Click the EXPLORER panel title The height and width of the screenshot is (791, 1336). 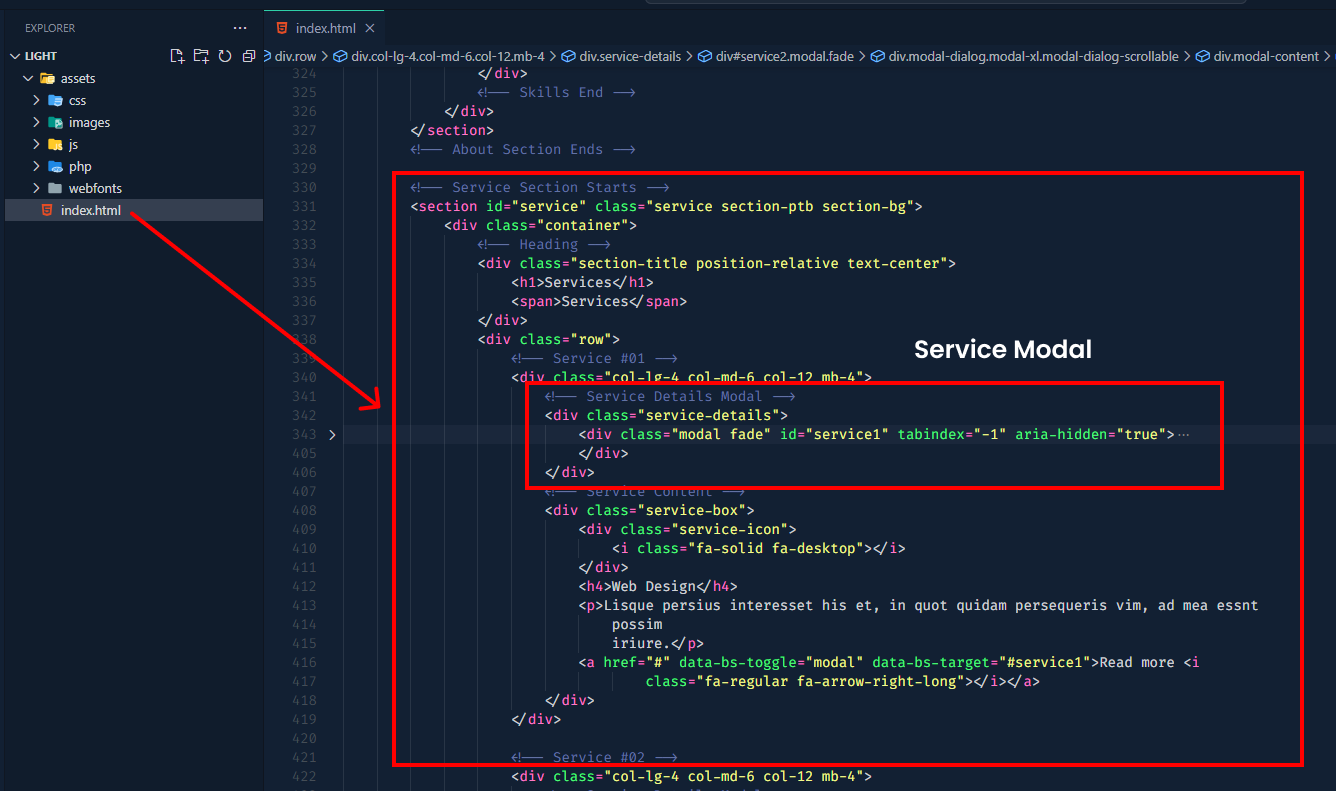click(50, 28)
